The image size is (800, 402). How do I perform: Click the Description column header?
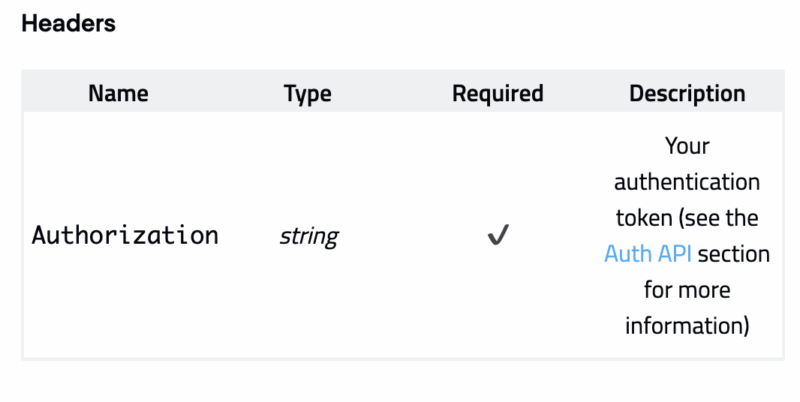coord(687,94)
